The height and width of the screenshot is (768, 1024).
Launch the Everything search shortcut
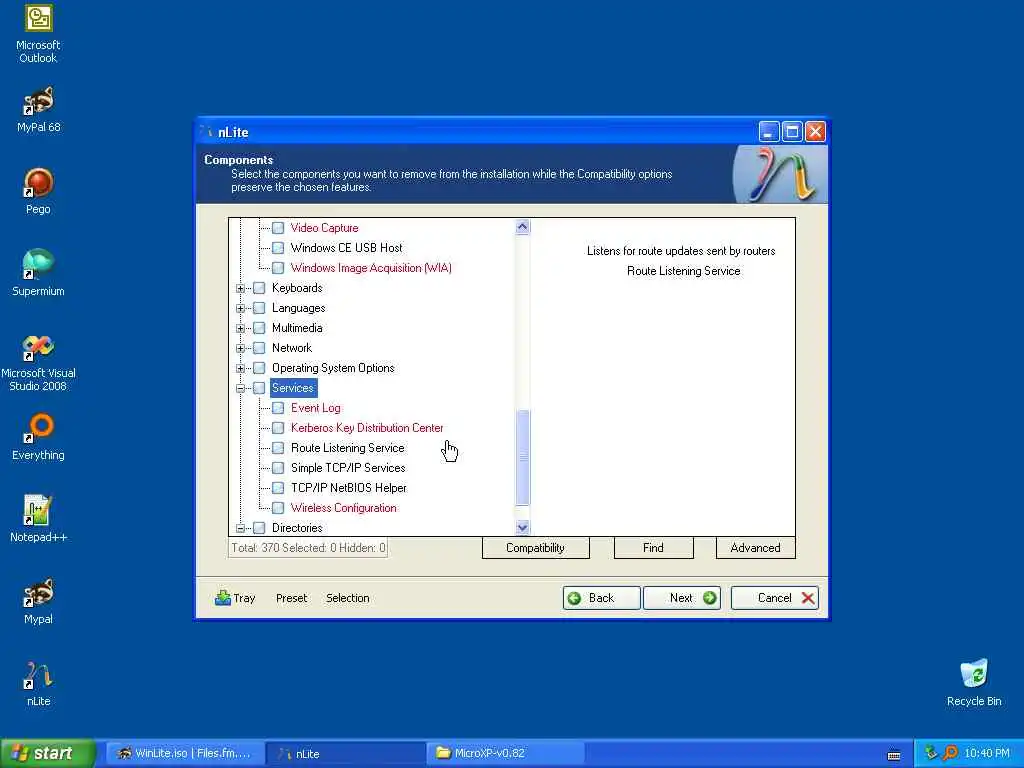pos(38,437)
